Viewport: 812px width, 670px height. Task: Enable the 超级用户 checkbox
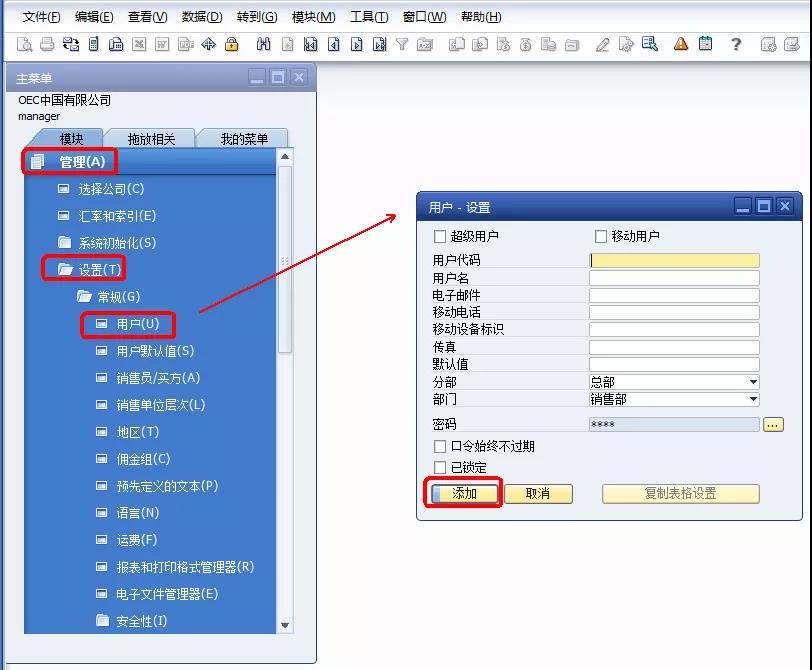coord(440,235)
